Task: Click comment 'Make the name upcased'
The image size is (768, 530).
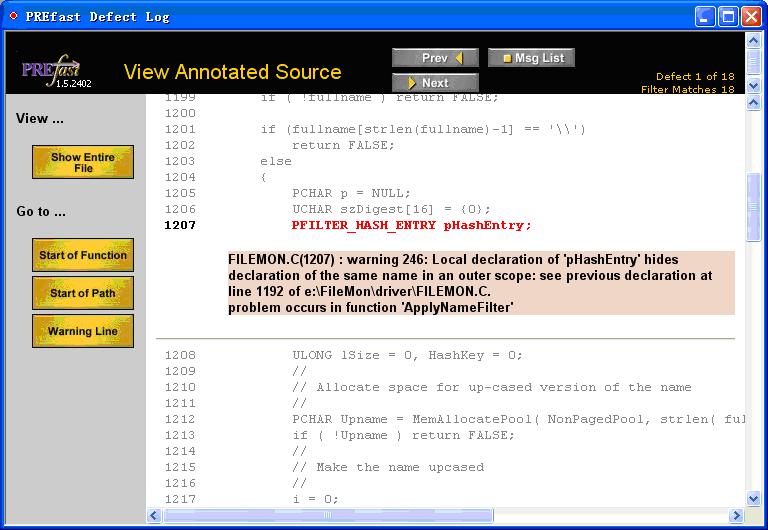Action: (x=388, y=467)
